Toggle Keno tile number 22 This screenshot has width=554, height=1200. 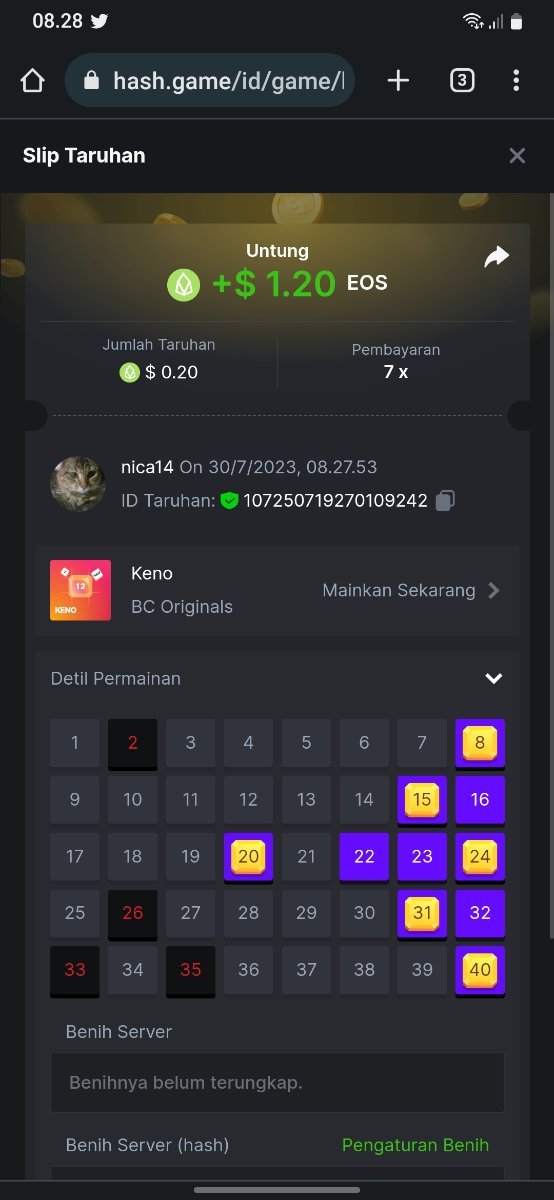364,857
